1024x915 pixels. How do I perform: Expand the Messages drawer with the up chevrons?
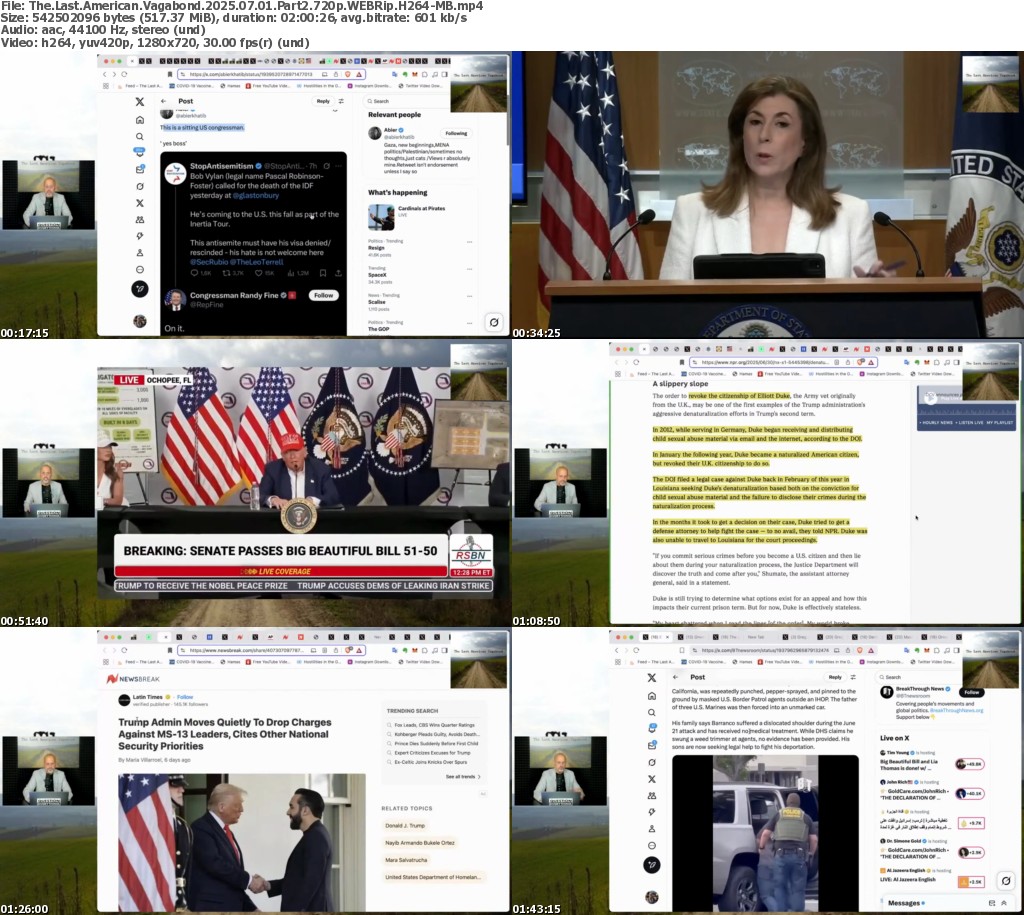coord(1004,903)
